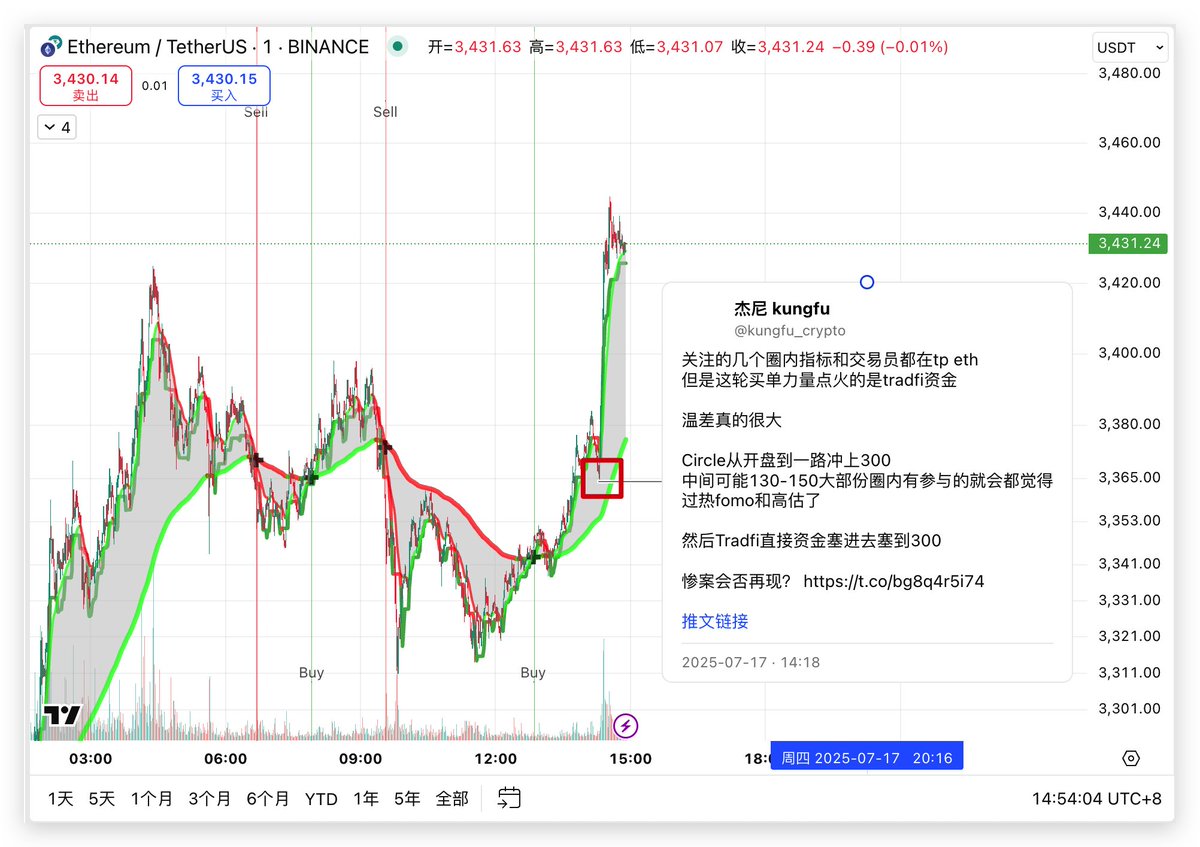
Task: Select the 5年 time range
Action: point(407,799)
